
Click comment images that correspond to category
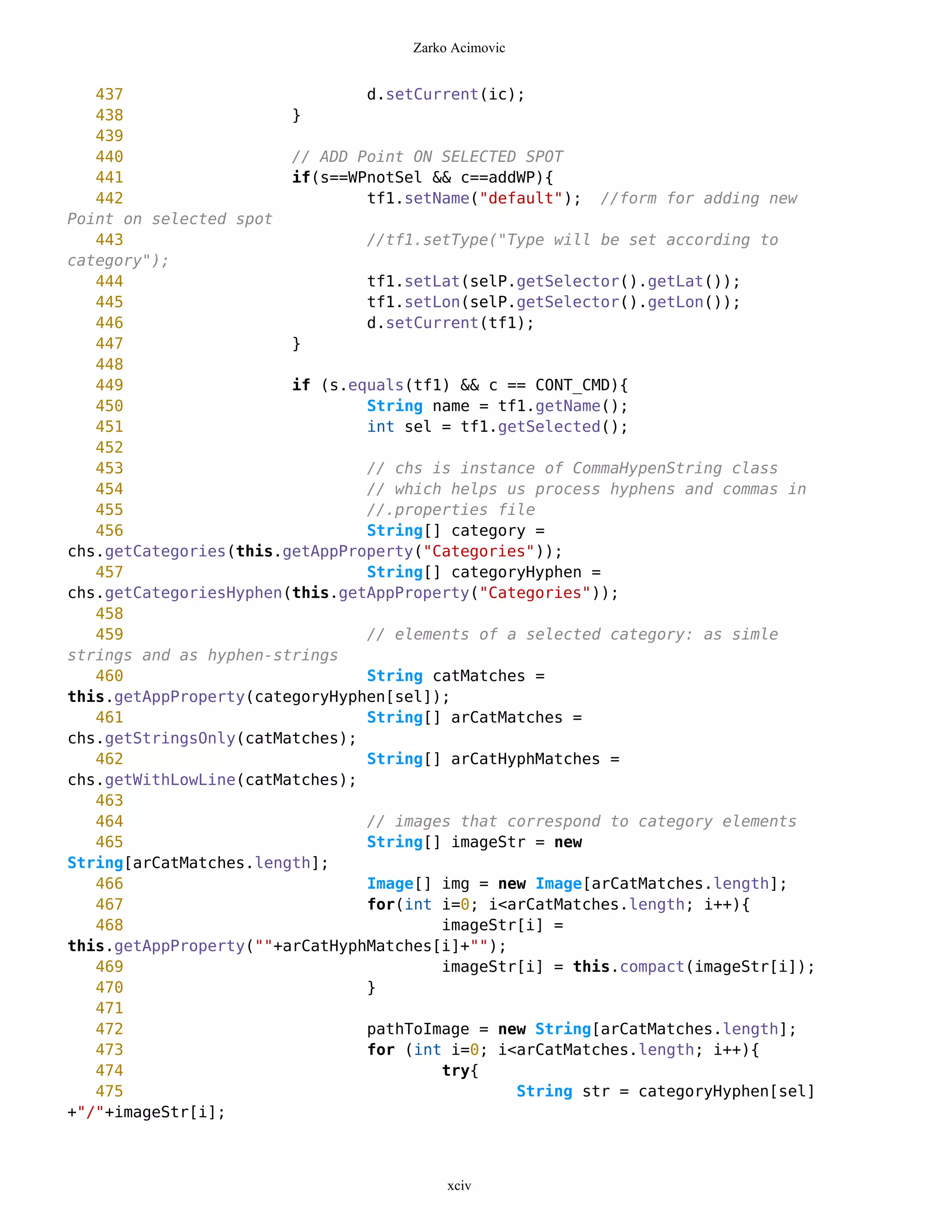582,821
